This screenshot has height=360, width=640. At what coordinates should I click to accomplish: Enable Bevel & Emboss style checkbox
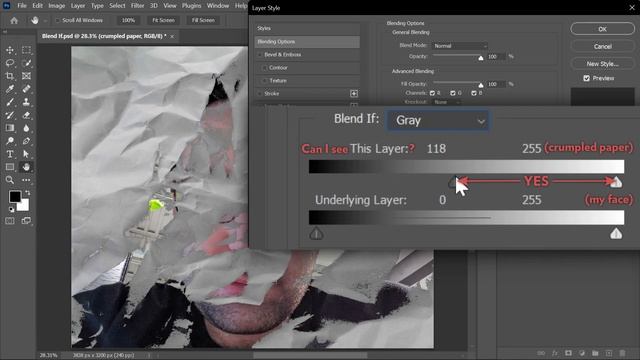(x=260, y=55)
